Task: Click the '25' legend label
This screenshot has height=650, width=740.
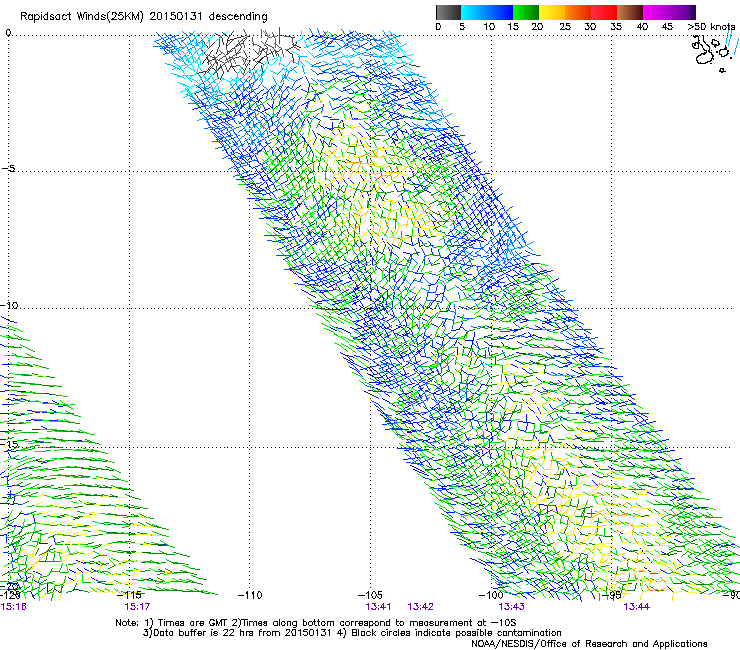Action: pos(565,26)
